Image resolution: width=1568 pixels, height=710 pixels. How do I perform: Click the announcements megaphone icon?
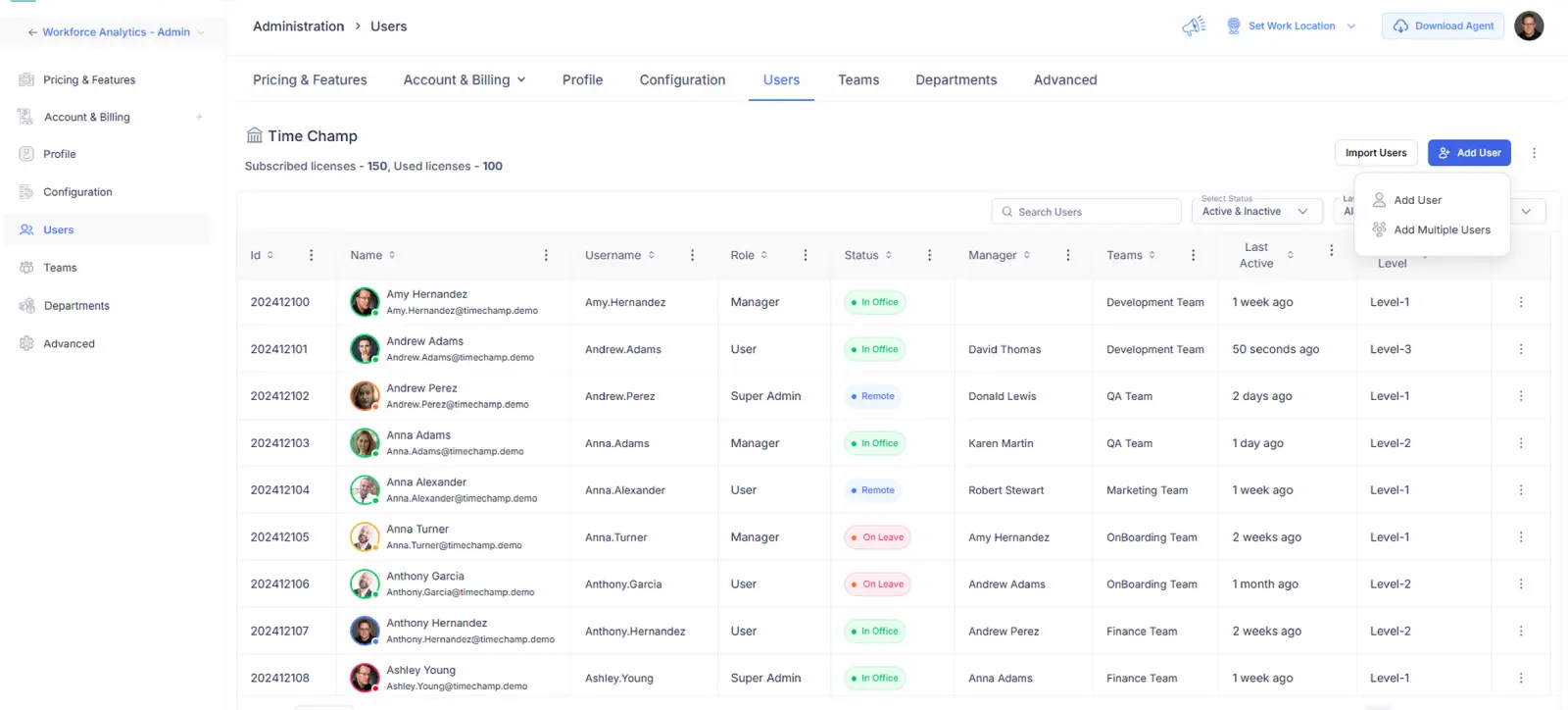coord(1193,26)
